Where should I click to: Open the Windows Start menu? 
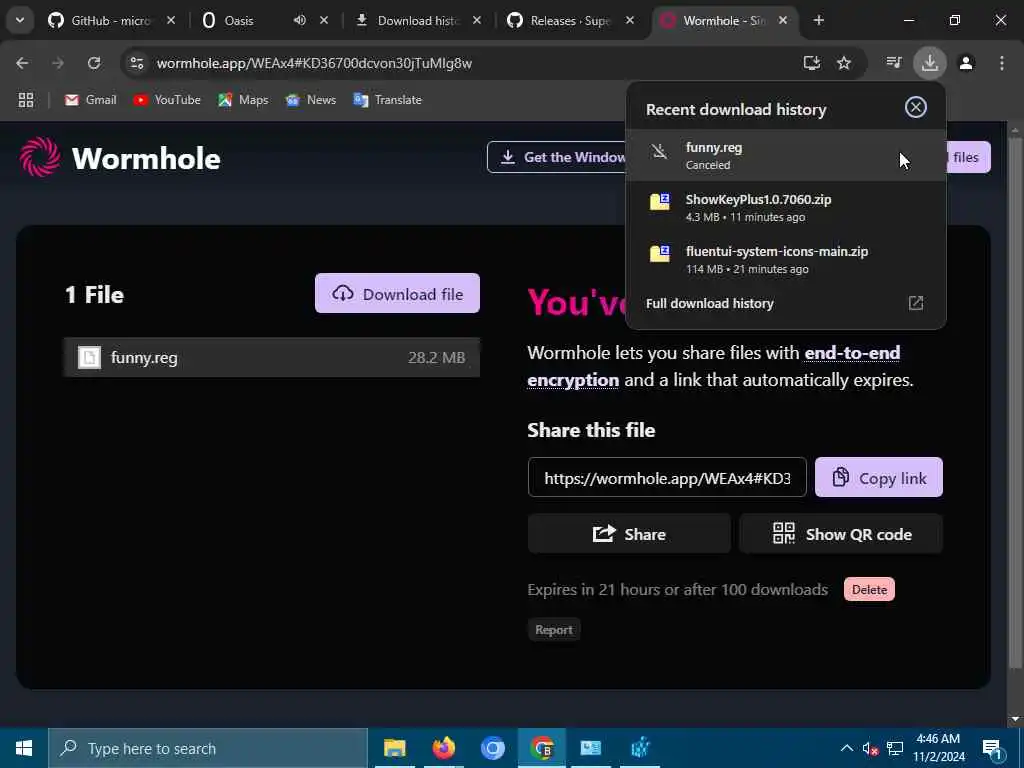coord(24,748)
